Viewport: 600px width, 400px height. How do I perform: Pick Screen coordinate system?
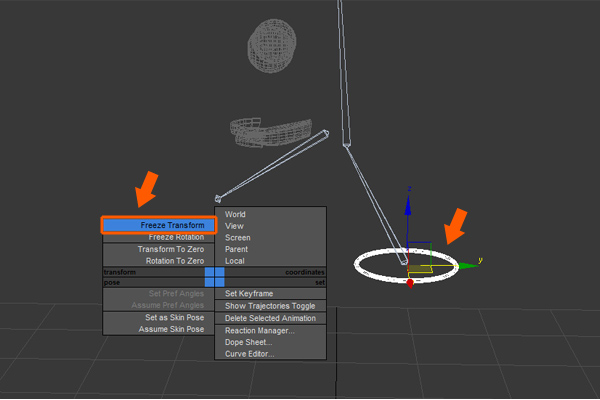270,238
